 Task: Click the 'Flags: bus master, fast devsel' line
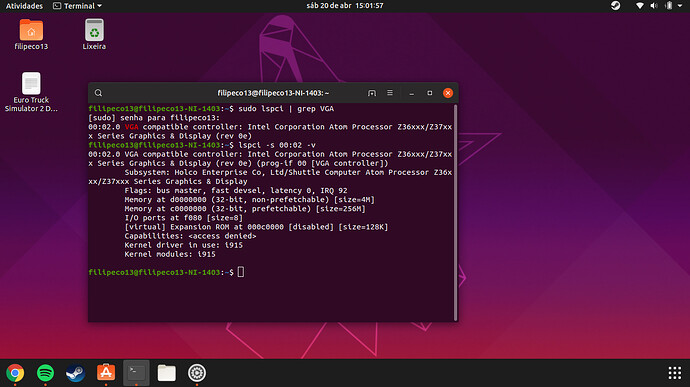(236, 191)
